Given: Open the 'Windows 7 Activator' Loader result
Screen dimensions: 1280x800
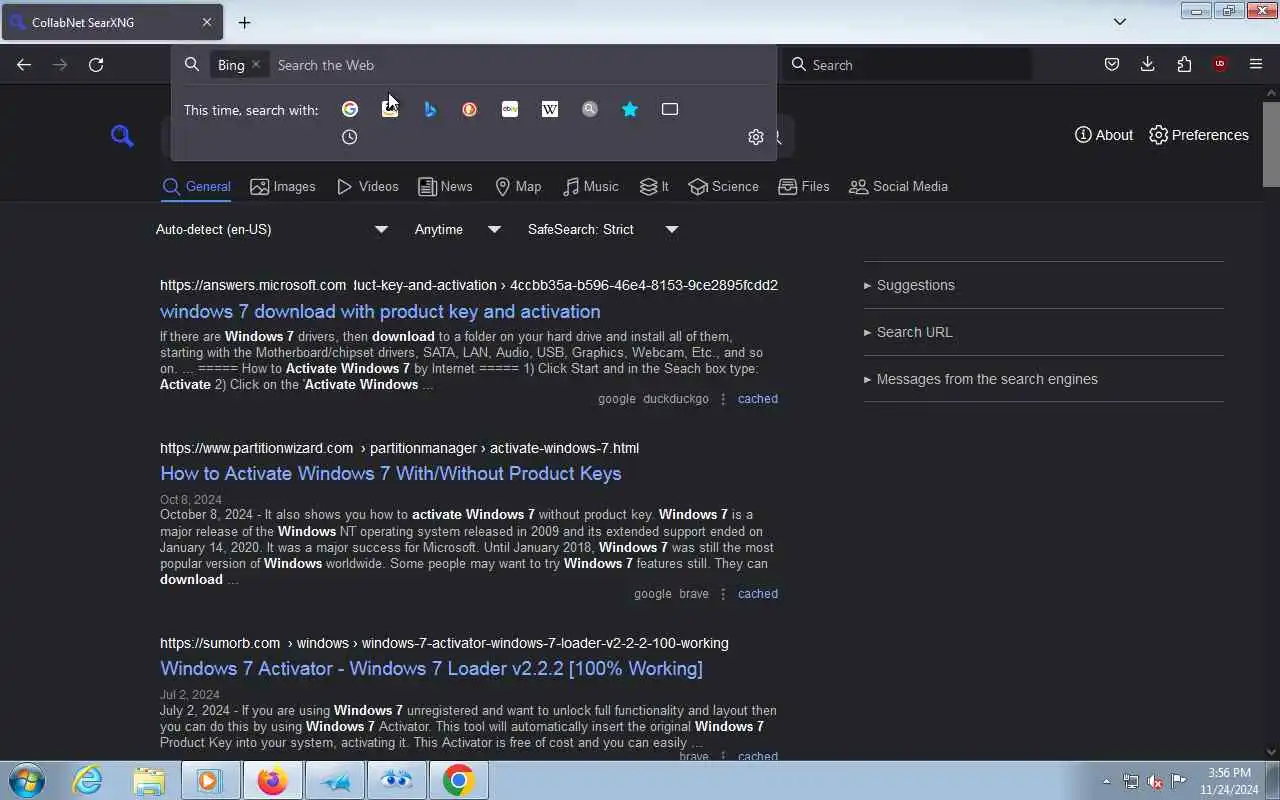Looking at the screenshot, I should point(431,668).
